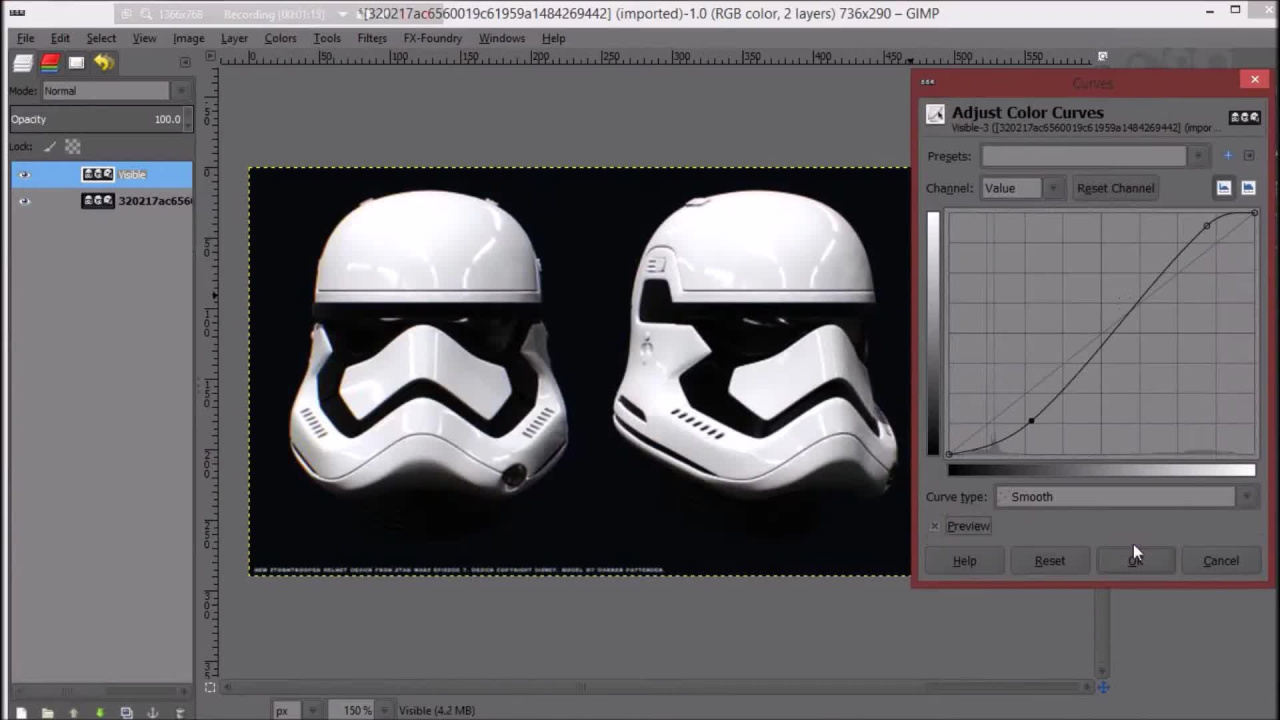Screen dimensions: 1280x720
Task: Cancel the Curves dialog
Action: click(1221, 561)
